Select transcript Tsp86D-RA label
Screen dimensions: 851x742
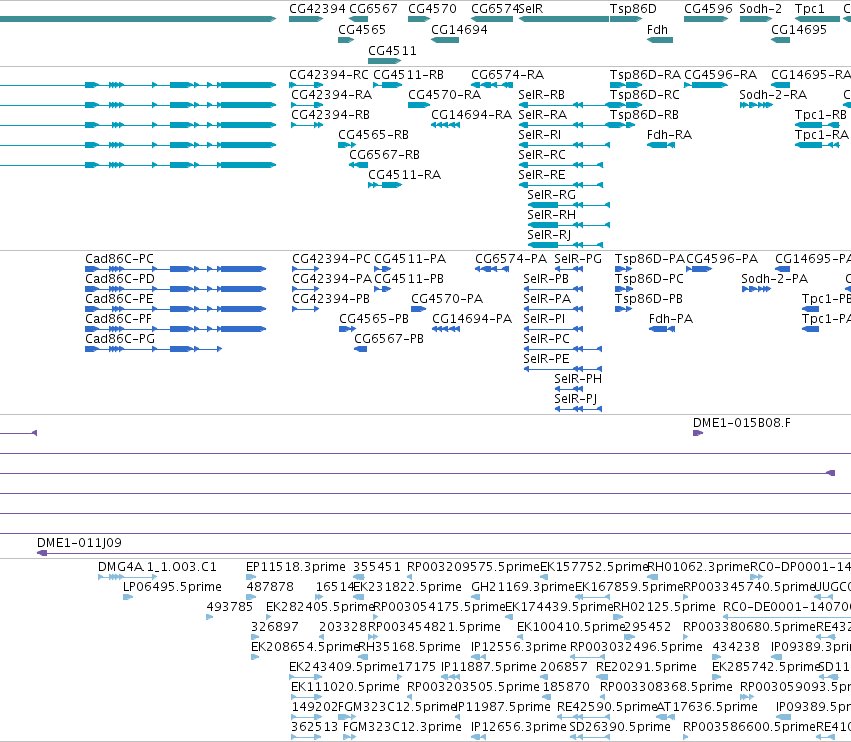click(645, 75)
